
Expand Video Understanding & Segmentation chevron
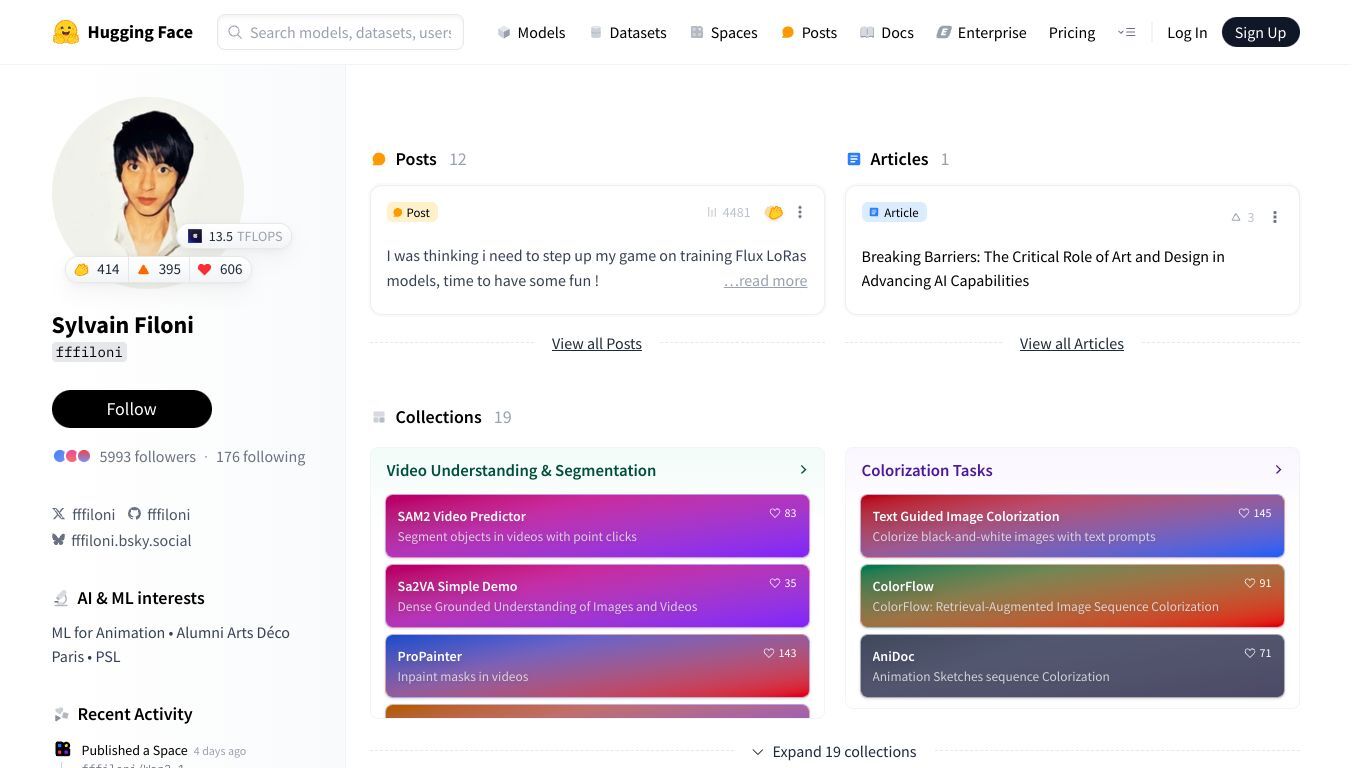pos(803,470)
